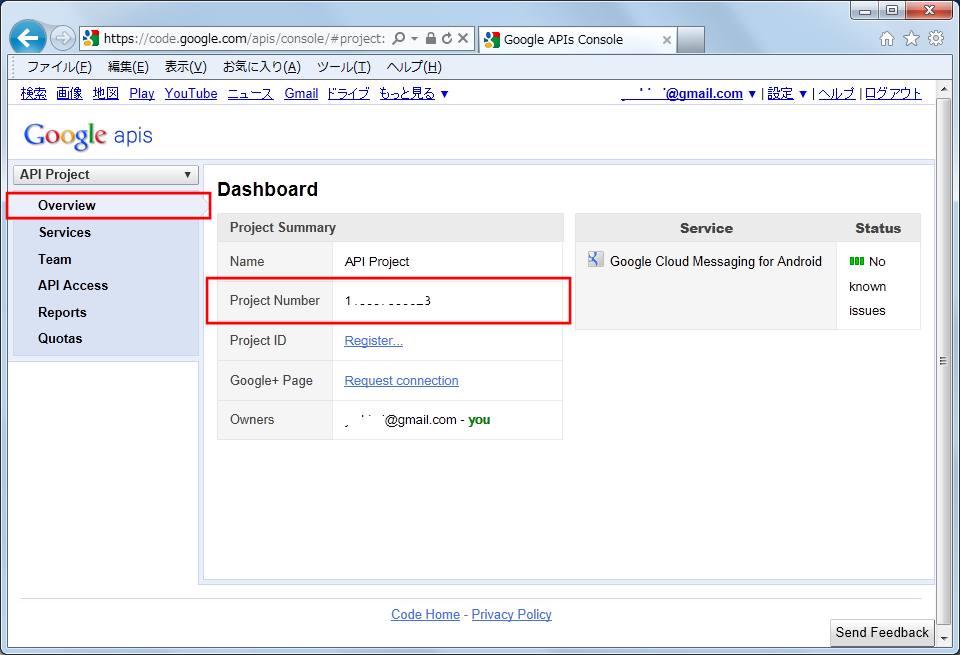Click the Send Feedback button
Screen dimensions: 960x655
coord(882,632)
